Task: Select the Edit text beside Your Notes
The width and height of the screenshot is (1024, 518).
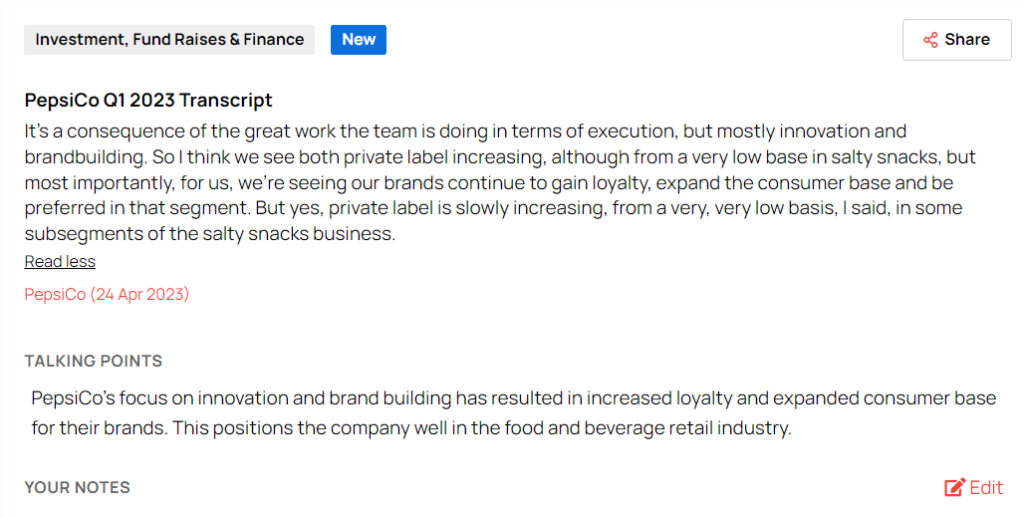Action: point(986,488)
